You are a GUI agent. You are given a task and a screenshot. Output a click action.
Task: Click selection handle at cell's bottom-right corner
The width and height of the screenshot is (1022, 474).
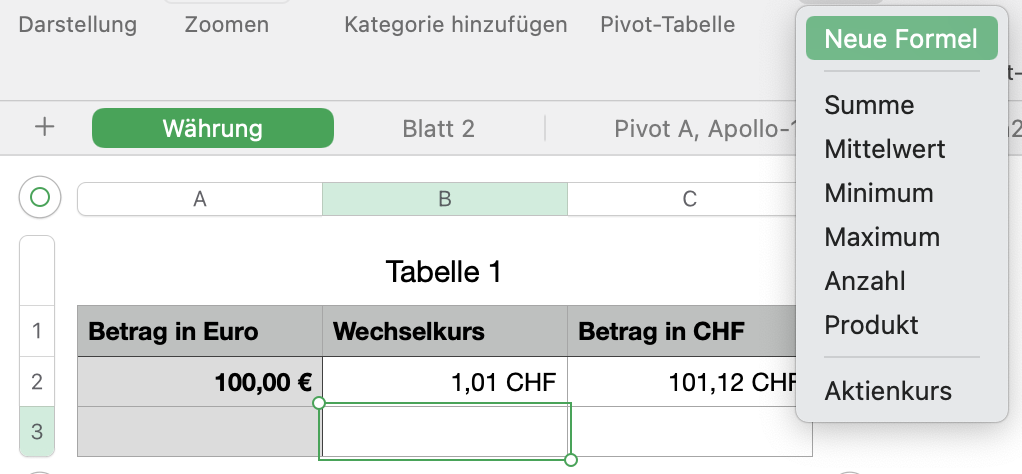click(x=571, y=460)
